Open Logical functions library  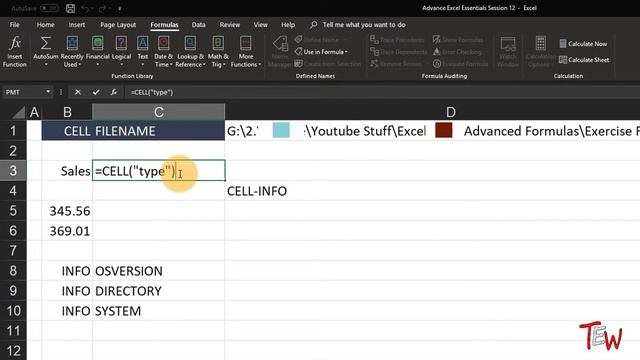tap(121, 51)
